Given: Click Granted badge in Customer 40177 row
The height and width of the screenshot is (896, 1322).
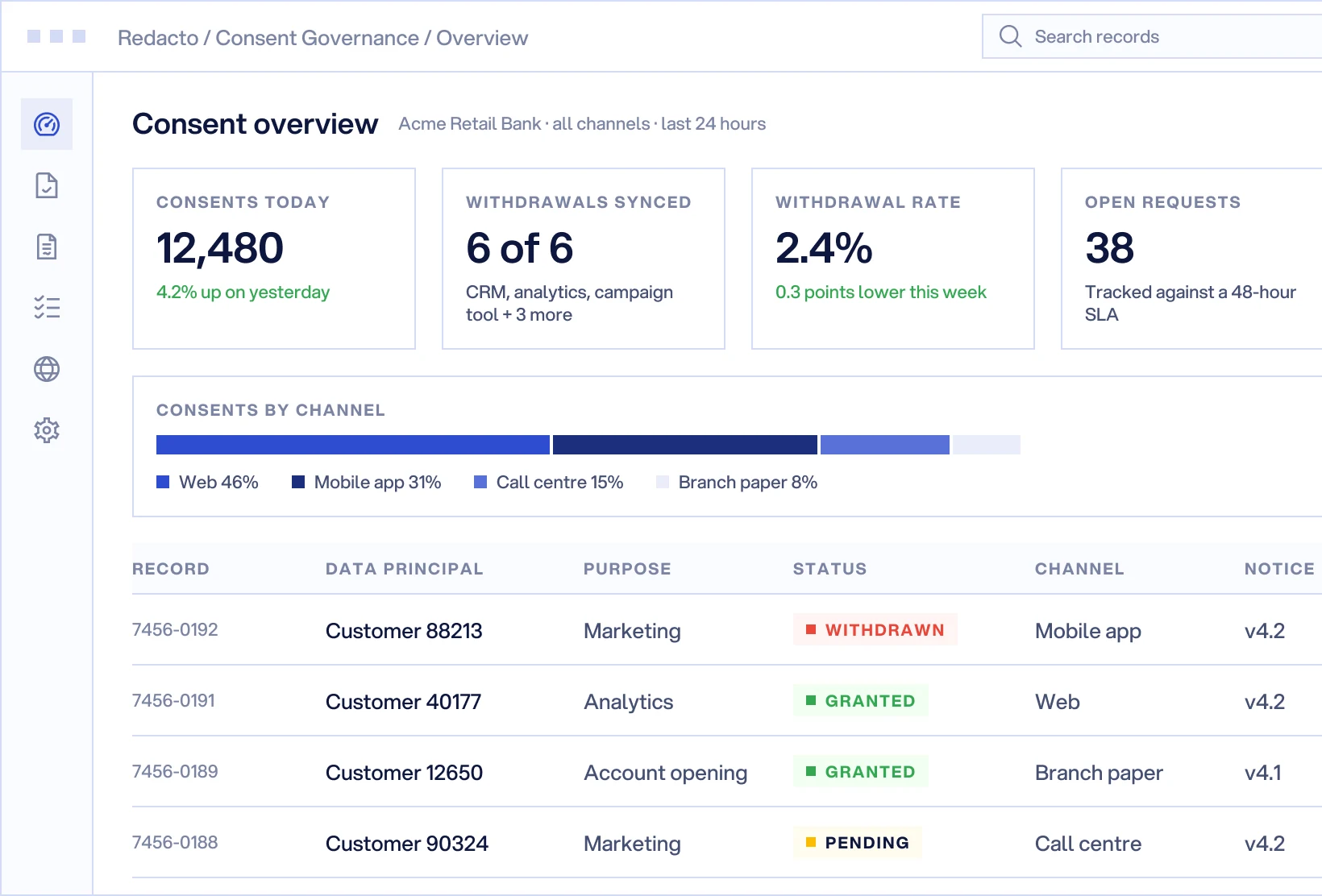Looking at the screenshot, I should tap(861, 700).
